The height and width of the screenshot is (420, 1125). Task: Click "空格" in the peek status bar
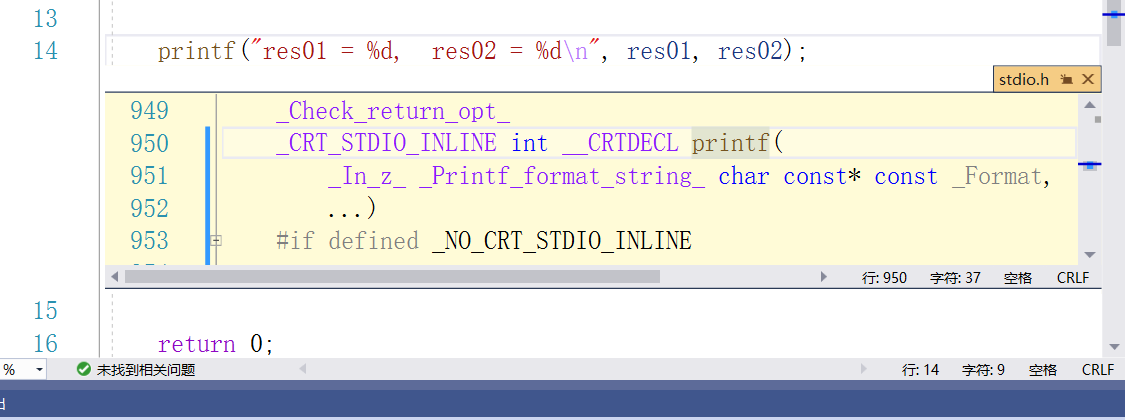(x=1017, y=278)
